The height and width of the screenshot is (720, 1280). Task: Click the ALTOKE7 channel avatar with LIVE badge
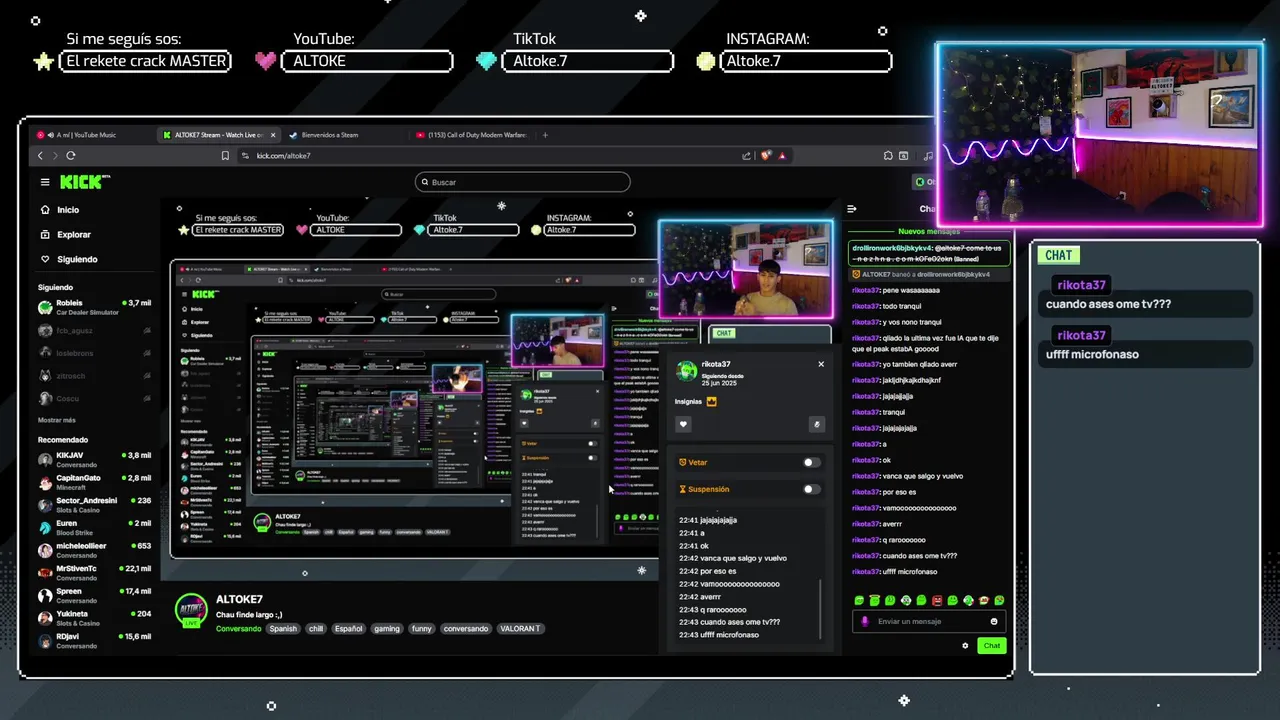pyautogui.click(x=191, y=609)
